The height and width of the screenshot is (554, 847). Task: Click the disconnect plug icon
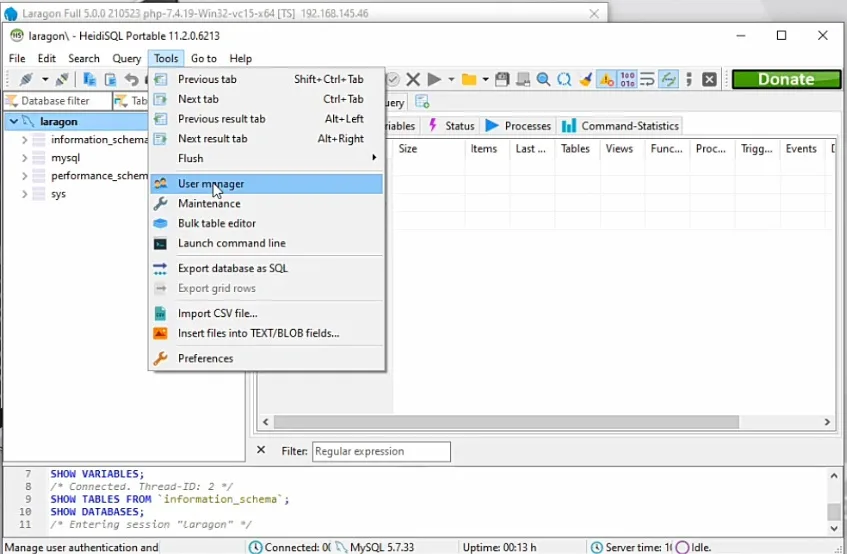coord(62,79)
